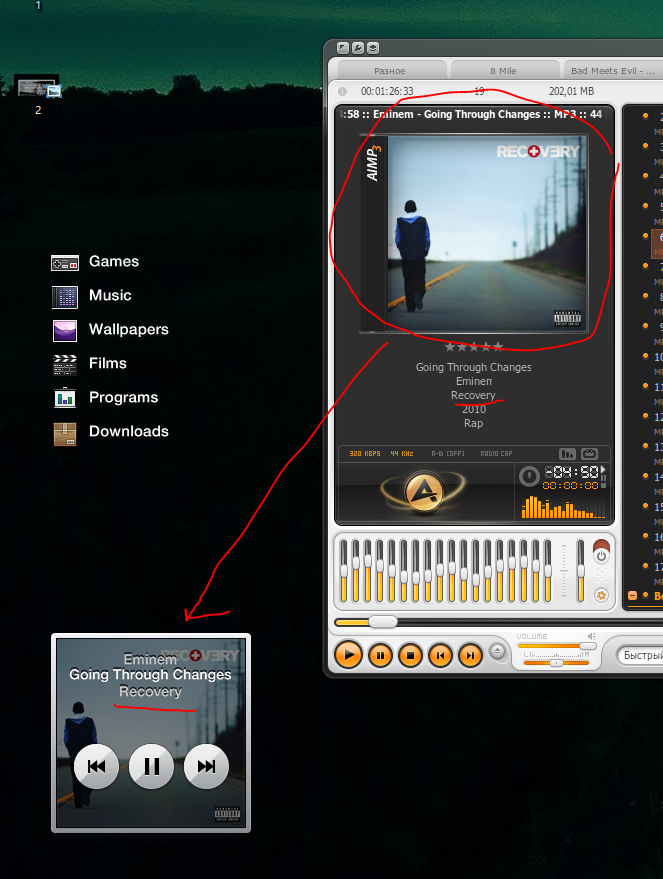Click the preamp slider next to equalizer power

click(581, 571)
